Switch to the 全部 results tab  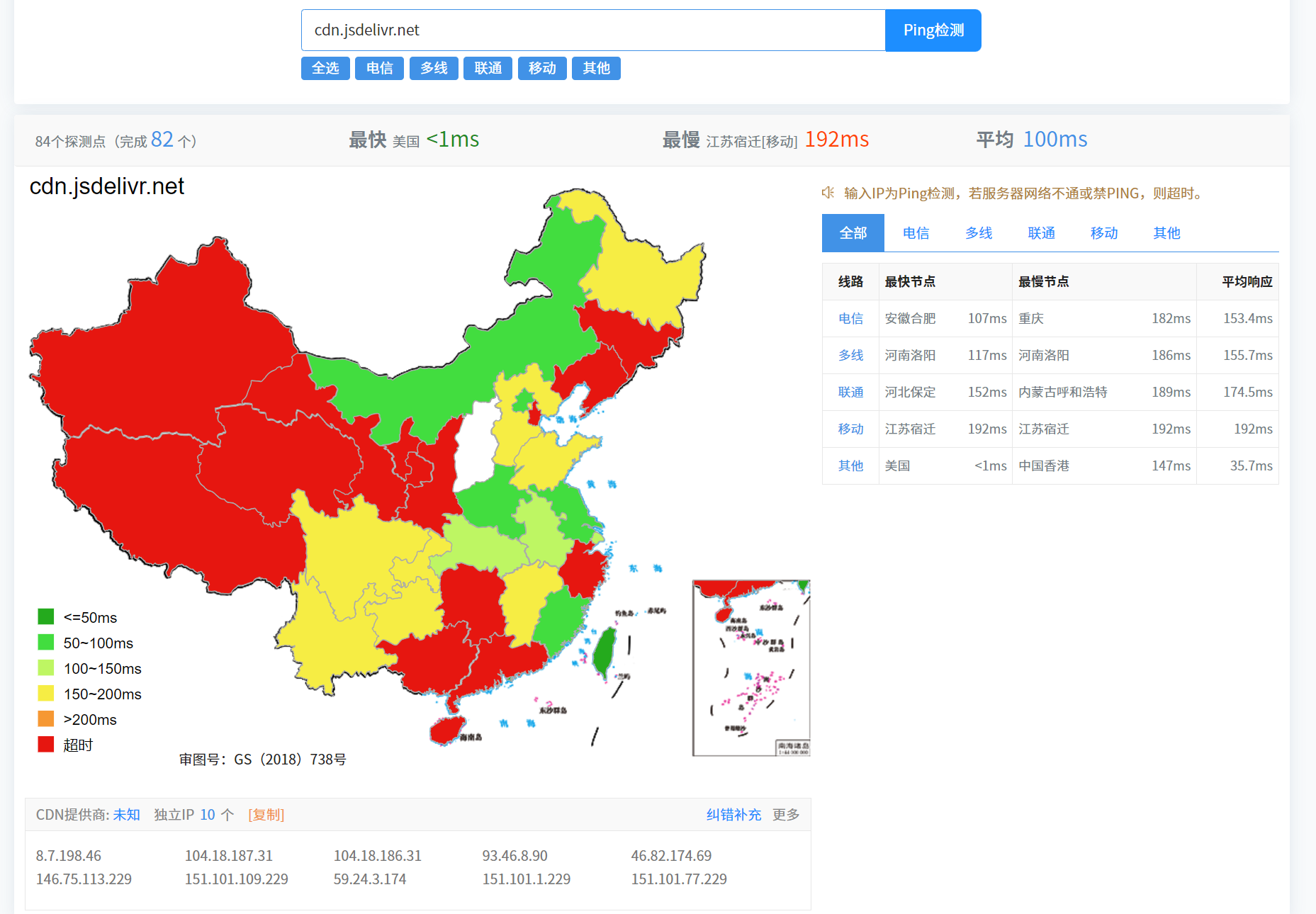click(x=853, y=233)
